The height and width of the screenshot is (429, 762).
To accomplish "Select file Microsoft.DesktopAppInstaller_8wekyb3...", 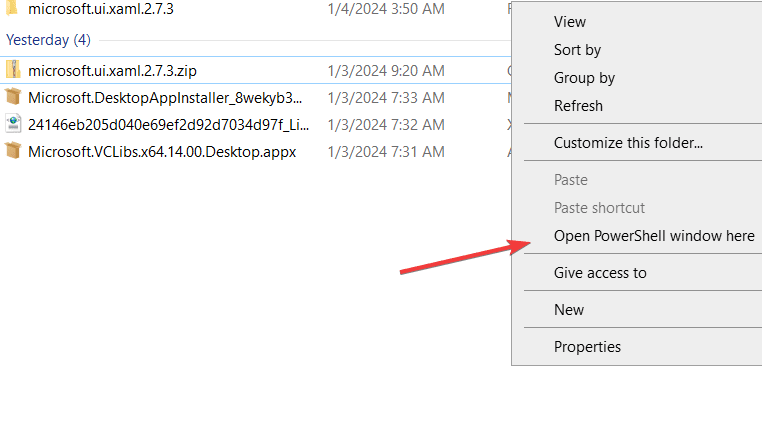I will (x=165, y=98).
